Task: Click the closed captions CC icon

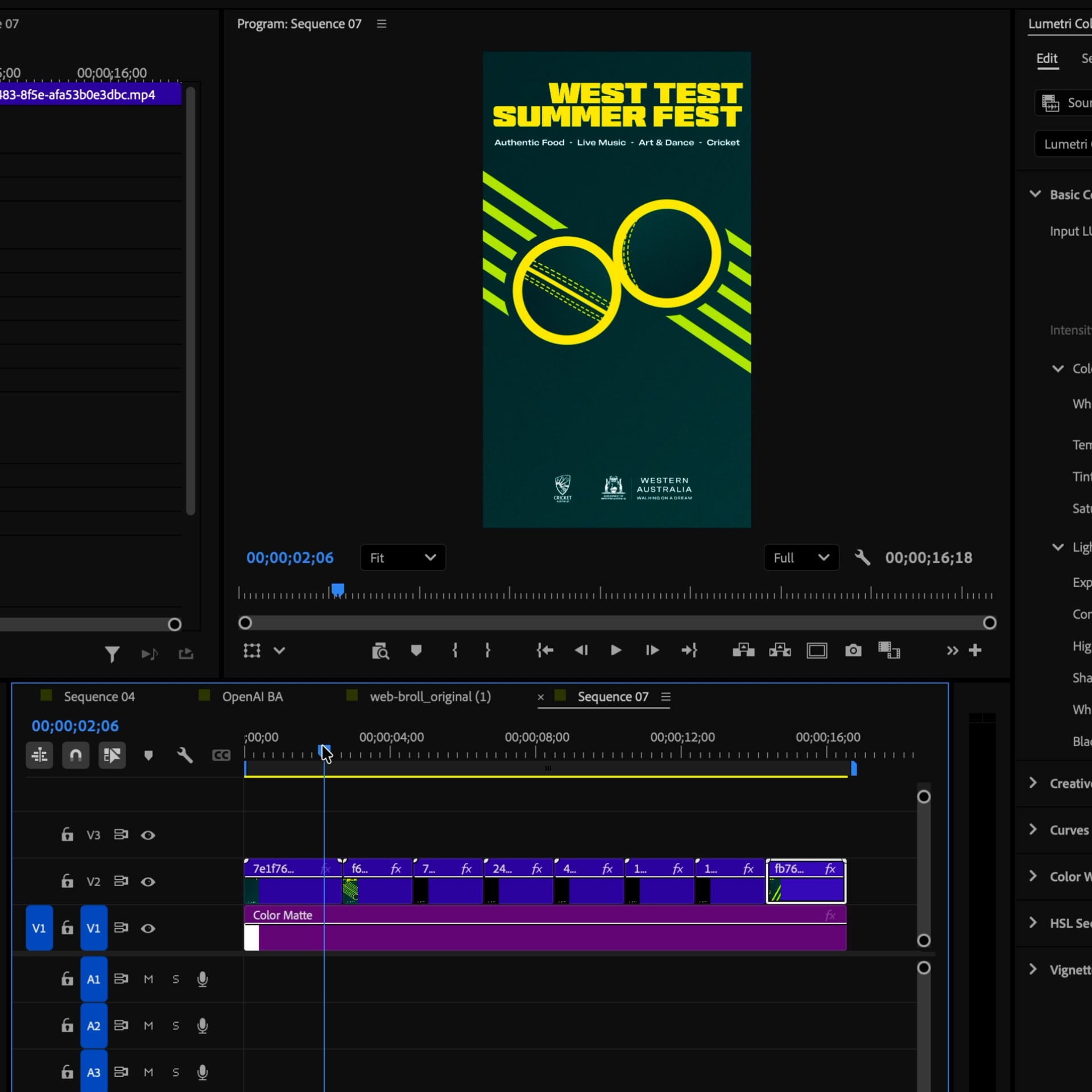Action: 221,755
